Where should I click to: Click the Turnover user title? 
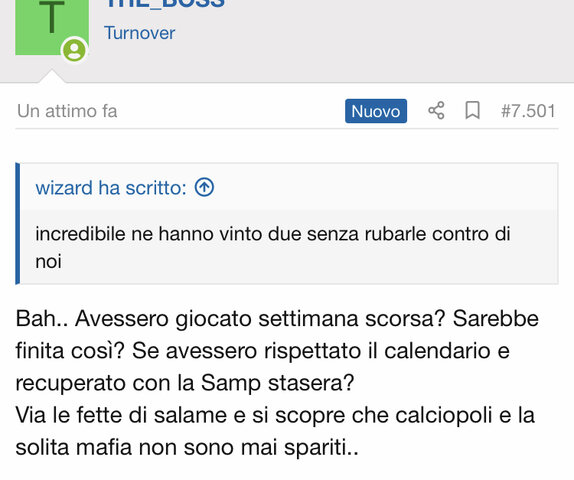click(x=139, y=33)
